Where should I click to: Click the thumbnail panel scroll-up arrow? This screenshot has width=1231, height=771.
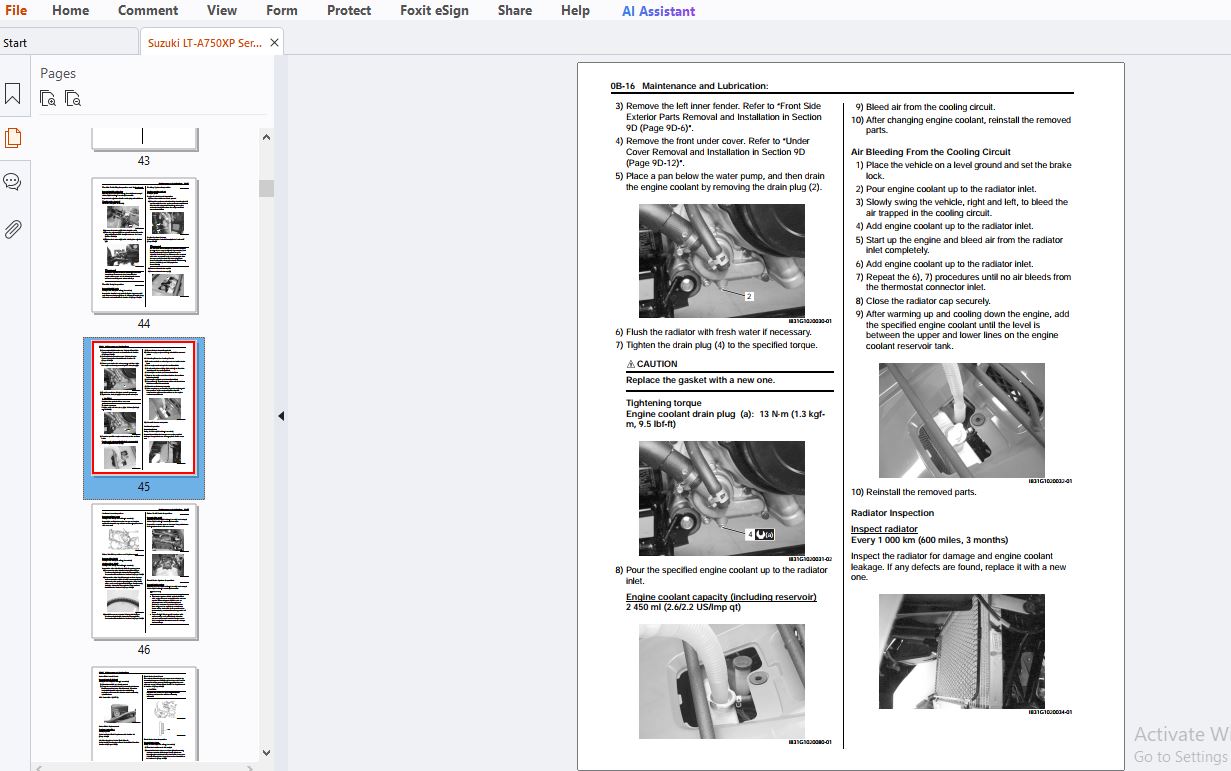click(x=266, y=137)
